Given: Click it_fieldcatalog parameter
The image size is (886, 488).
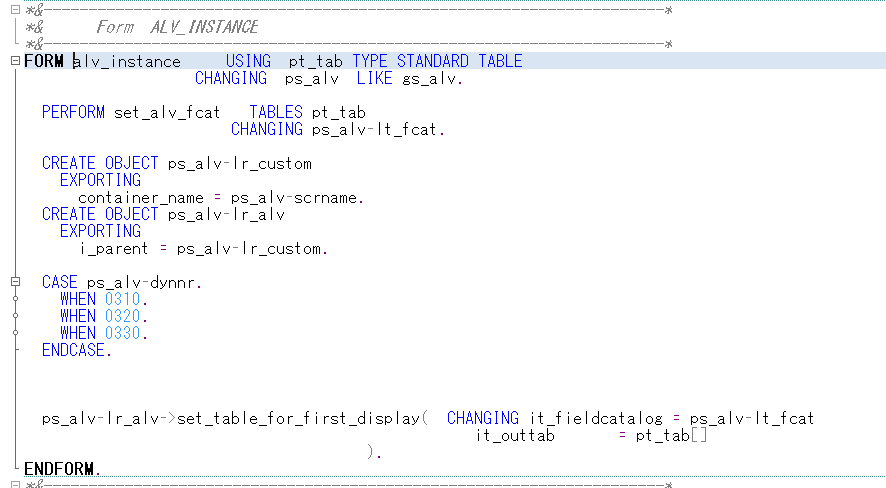Looking at the screenshot, I should [x=596, y=418].
